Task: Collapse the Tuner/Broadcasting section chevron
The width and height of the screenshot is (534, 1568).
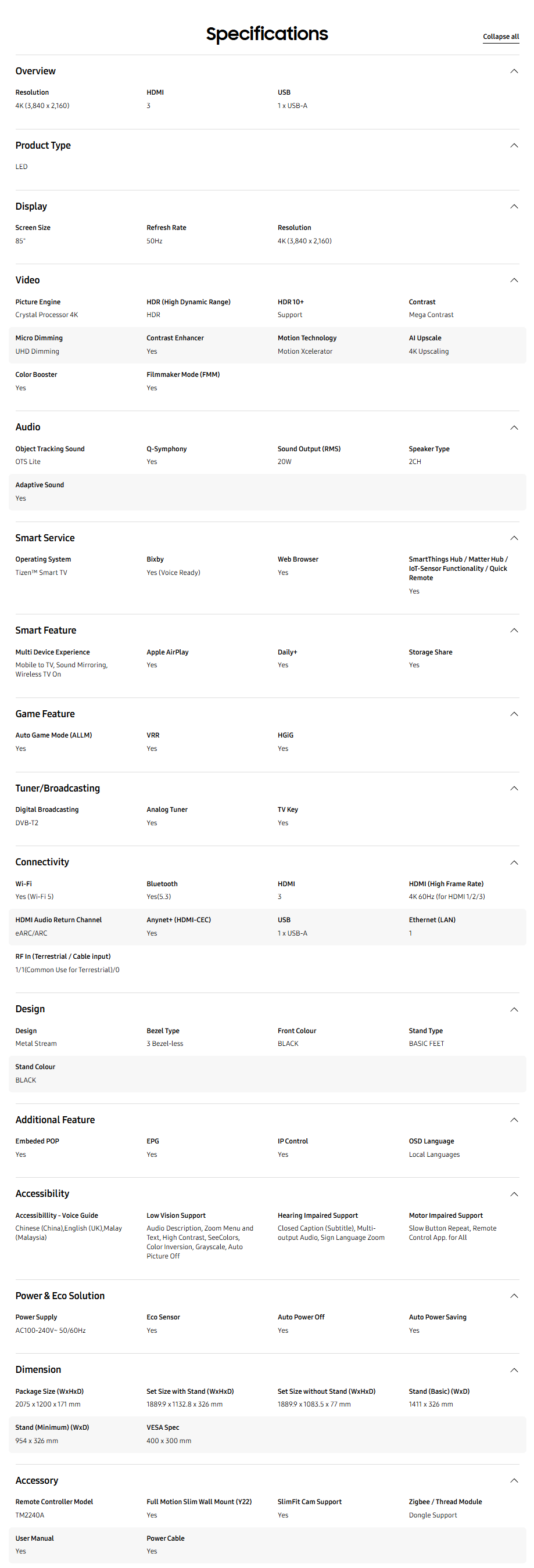Action: click(514, 788)
